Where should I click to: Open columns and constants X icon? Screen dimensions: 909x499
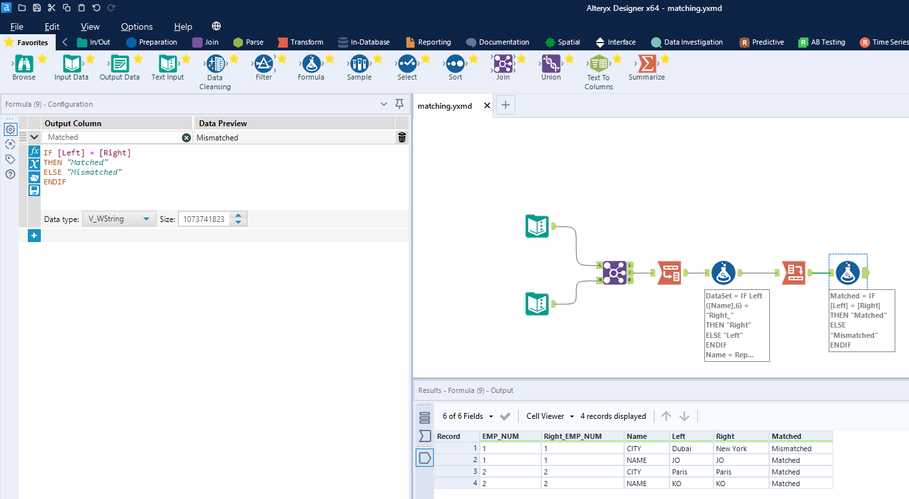pos(34,164)
